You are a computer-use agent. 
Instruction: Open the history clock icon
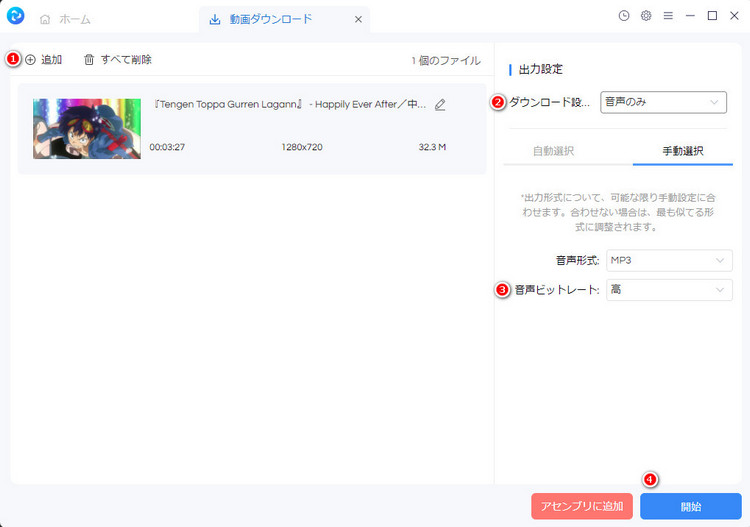click(624, 16)
